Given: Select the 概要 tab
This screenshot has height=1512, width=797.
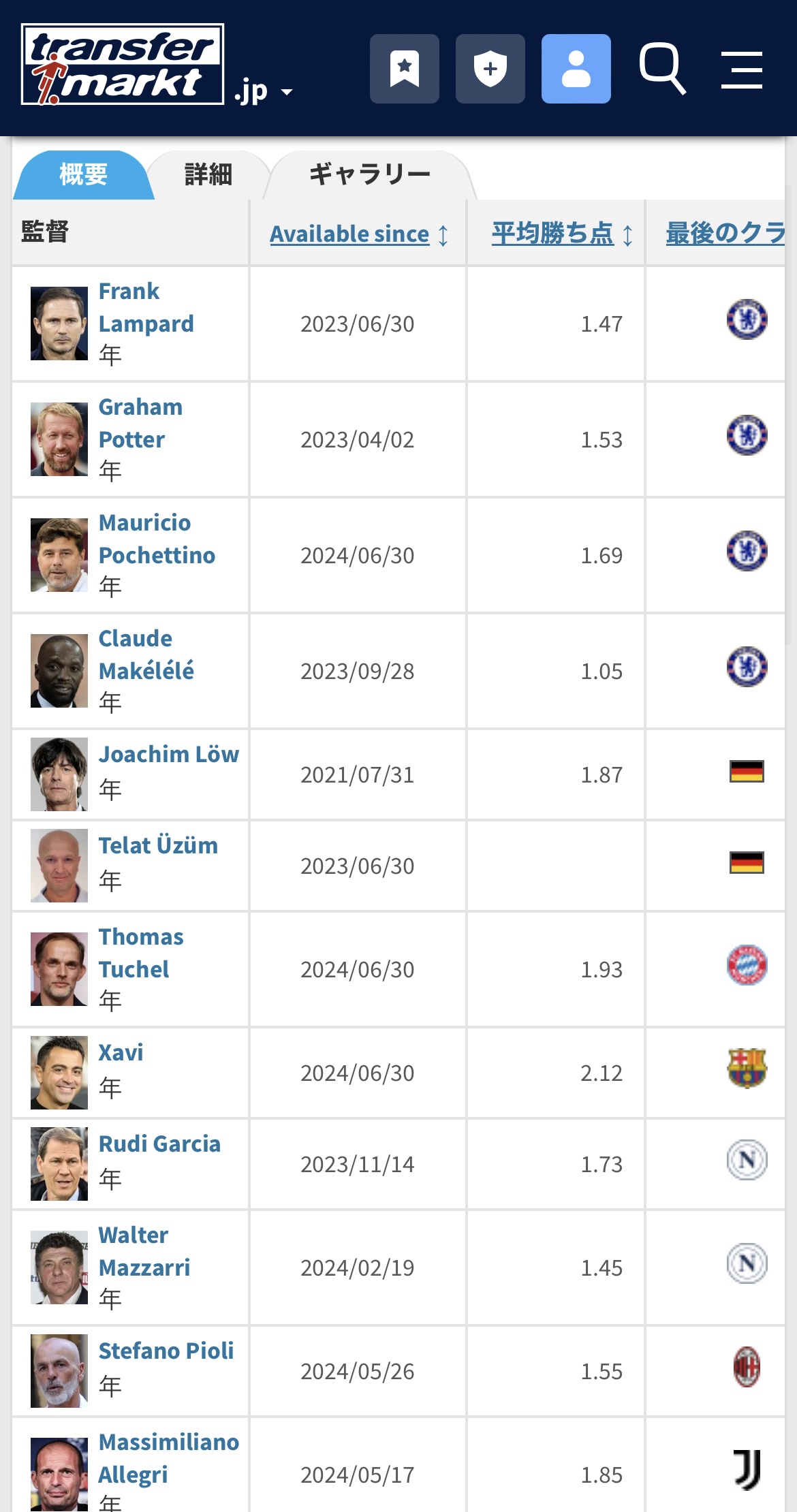Looking at the screenshot, I should [x=83, y=175].
